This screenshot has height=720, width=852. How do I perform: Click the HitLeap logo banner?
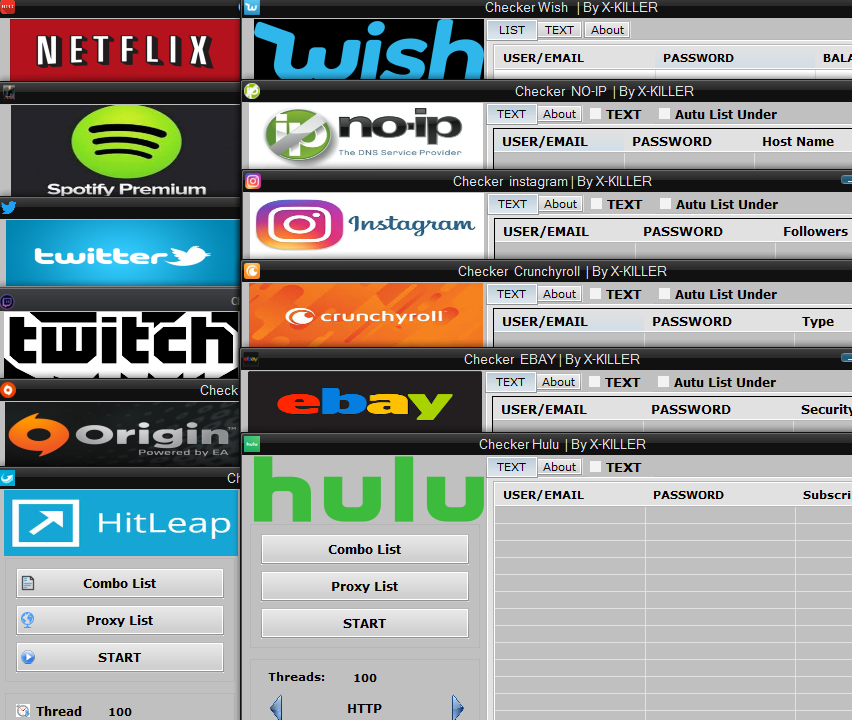tap(121, 523)
